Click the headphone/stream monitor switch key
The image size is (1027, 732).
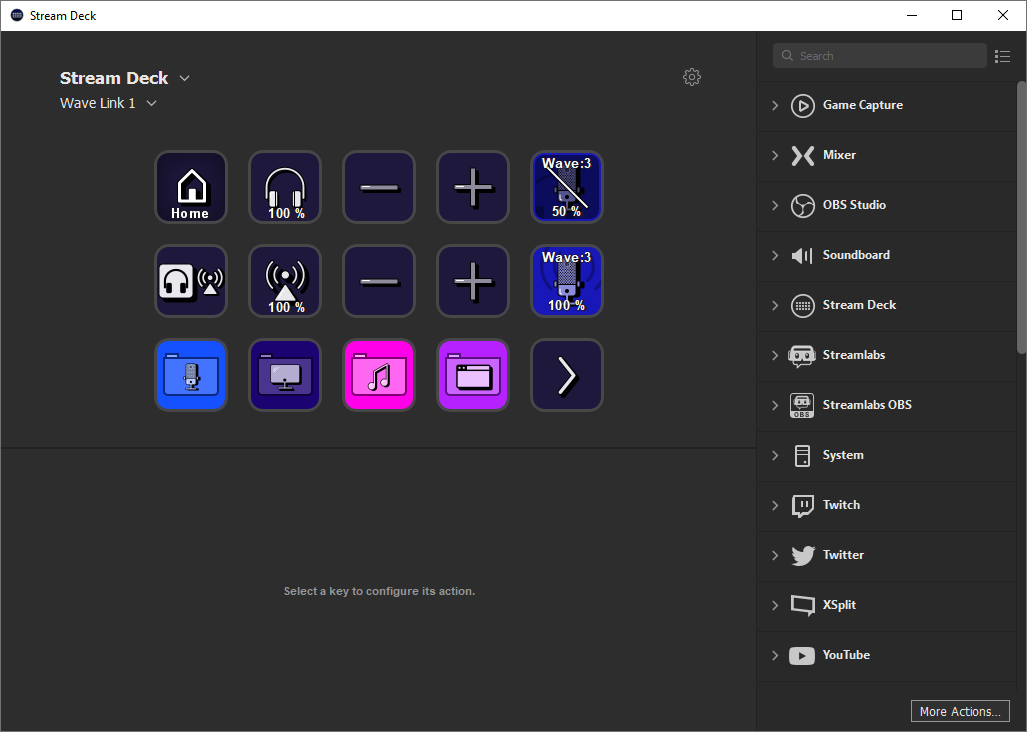coord(191,281)
